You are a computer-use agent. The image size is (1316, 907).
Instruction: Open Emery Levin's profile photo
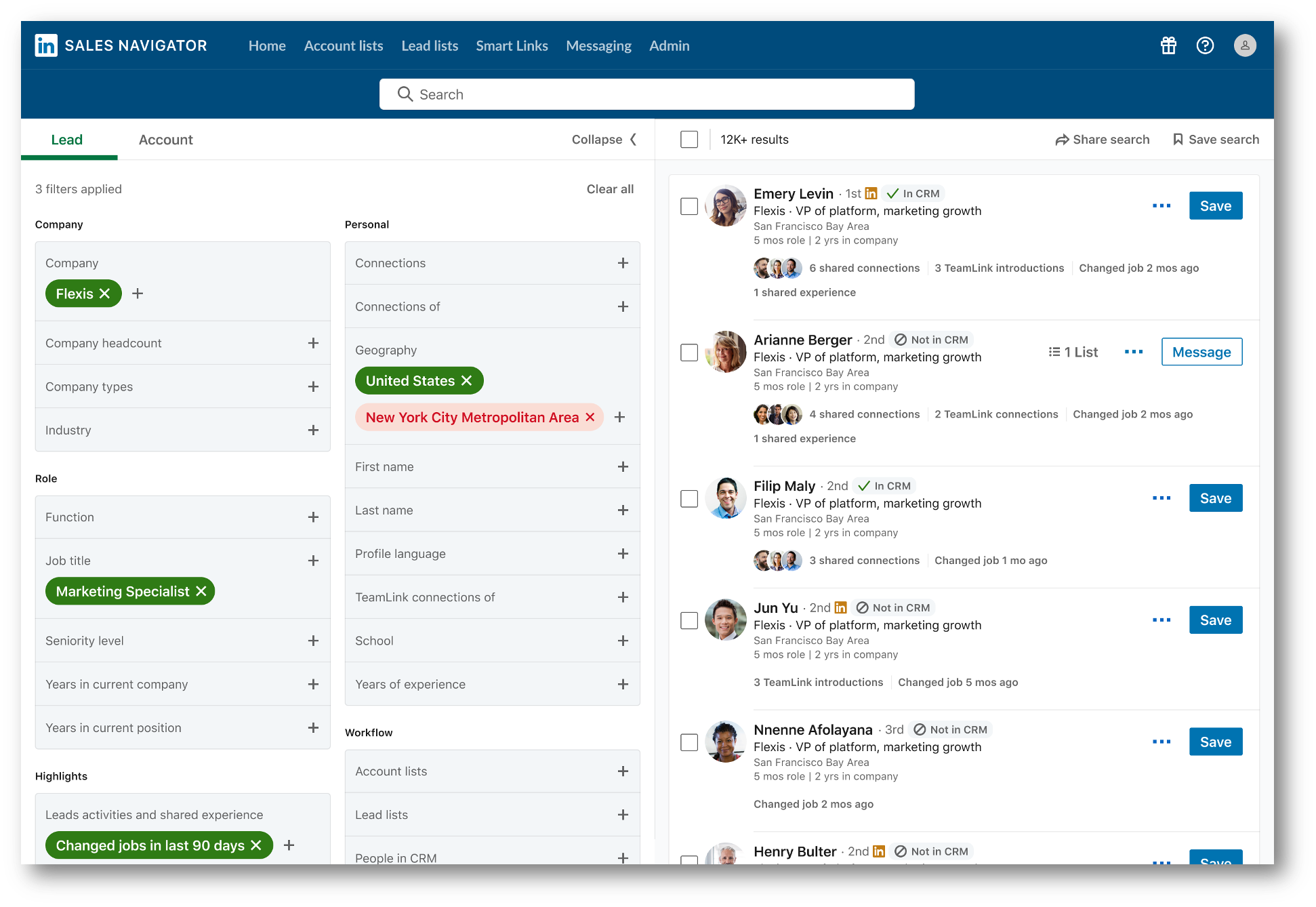tap(726, 205)
